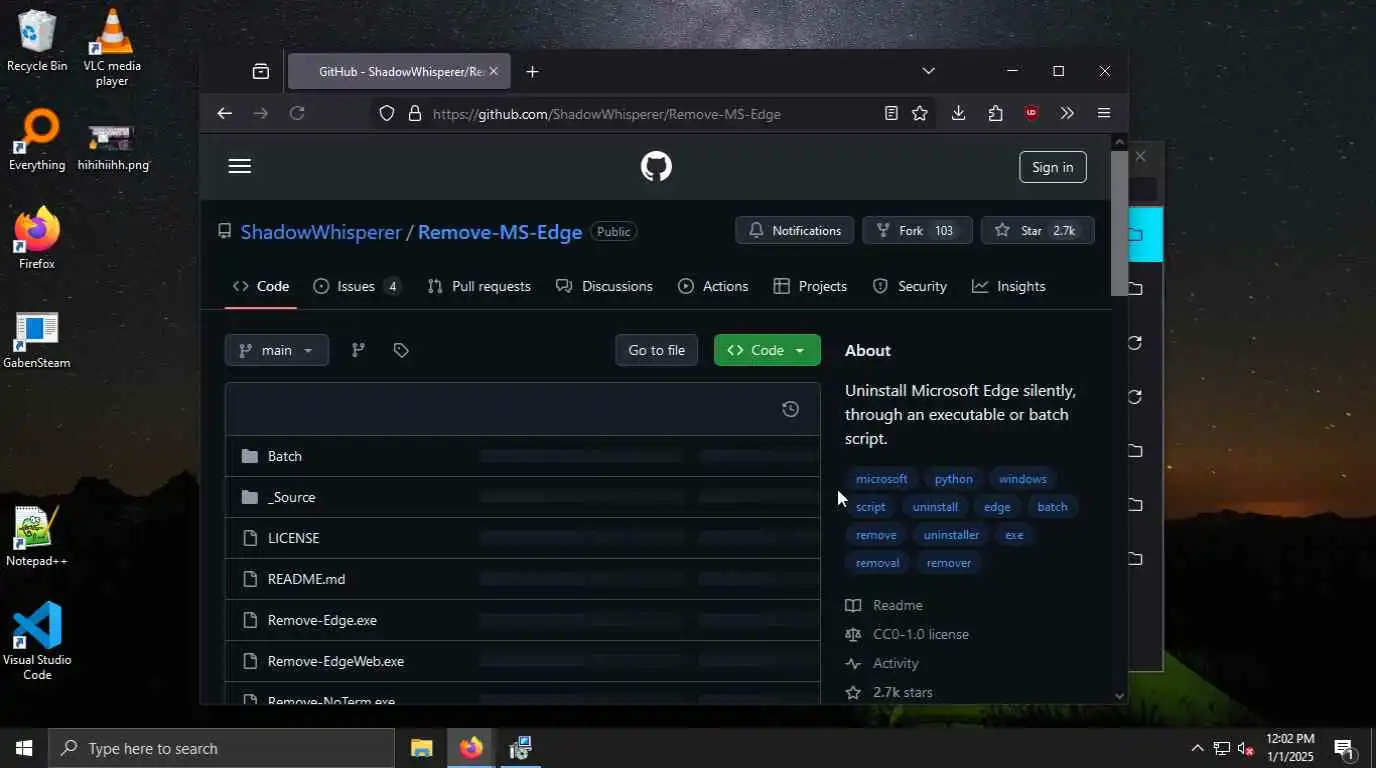Open GitHub's global navigation hamburger menu

(x=239, y=166)
